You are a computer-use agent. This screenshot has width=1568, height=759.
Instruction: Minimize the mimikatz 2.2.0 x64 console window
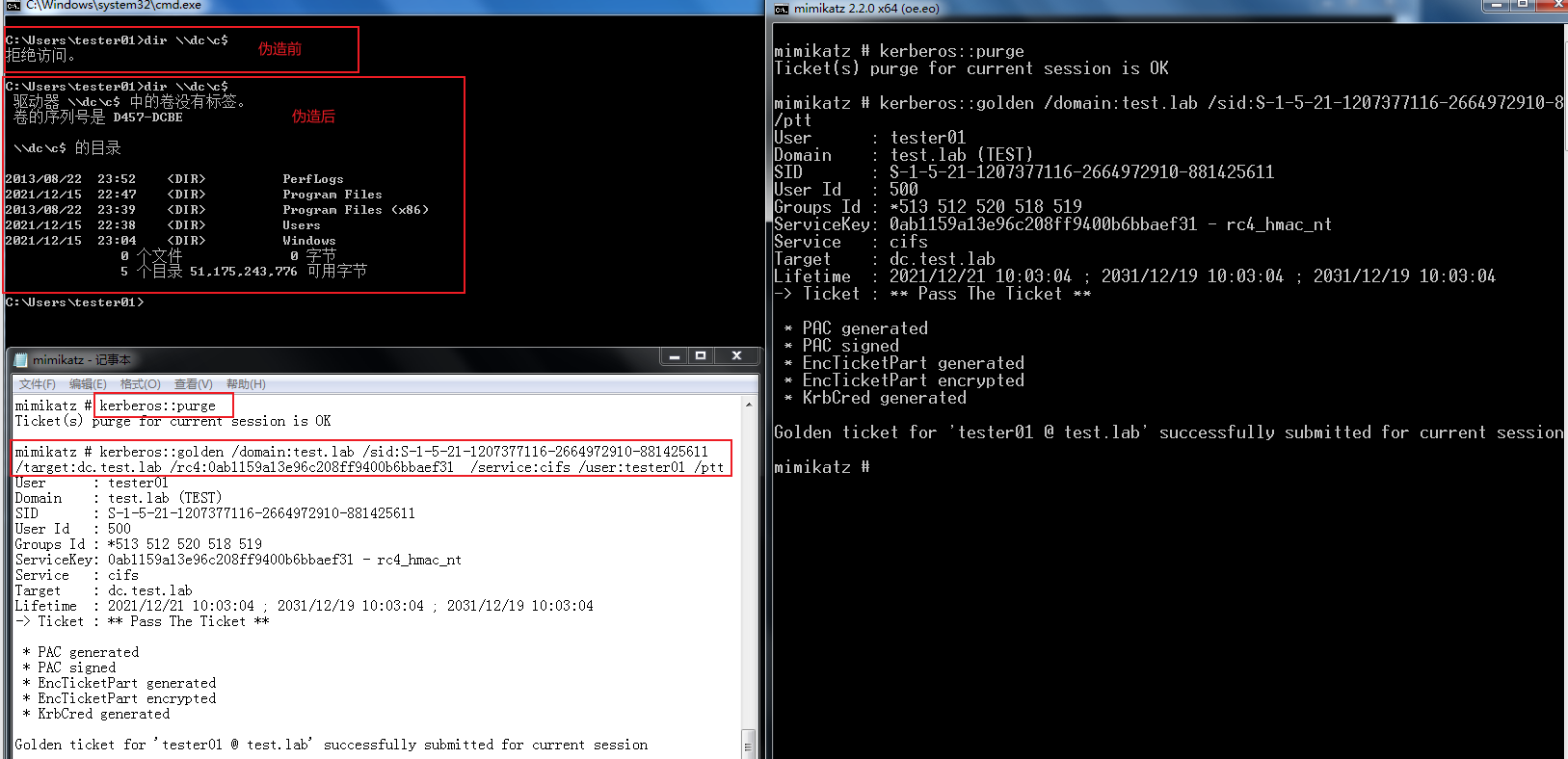coord(1496,5)
